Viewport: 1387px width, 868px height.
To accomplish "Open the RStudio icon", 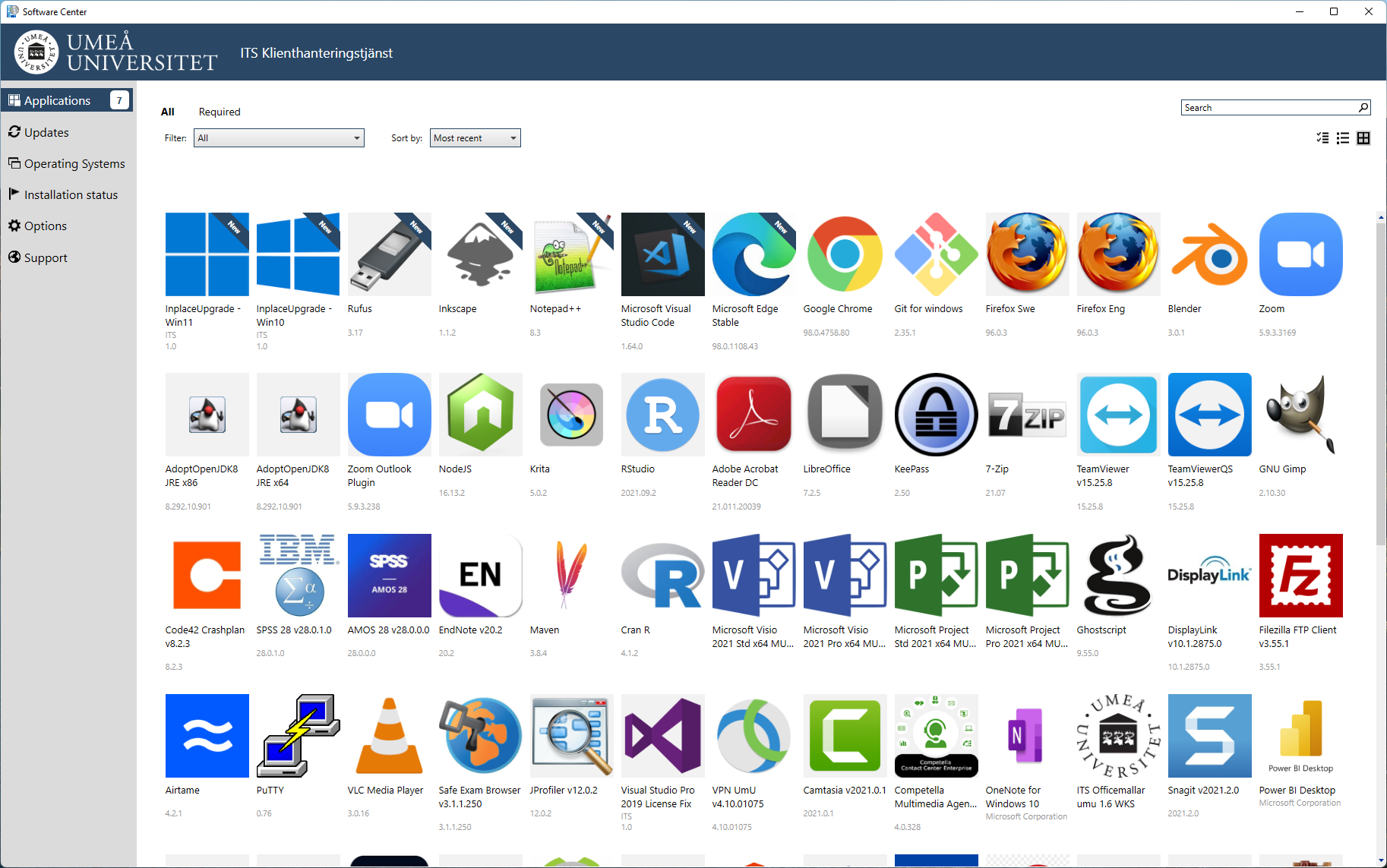I will [x=662, y=415].
